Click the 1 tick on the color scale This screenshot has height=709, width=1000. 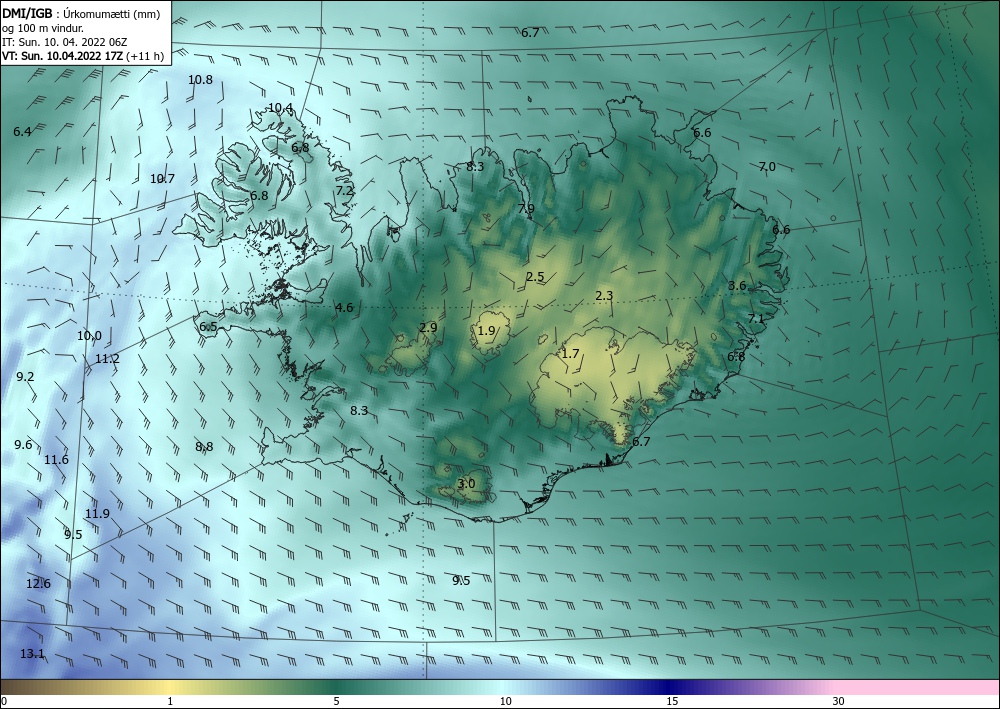point(170,702)
